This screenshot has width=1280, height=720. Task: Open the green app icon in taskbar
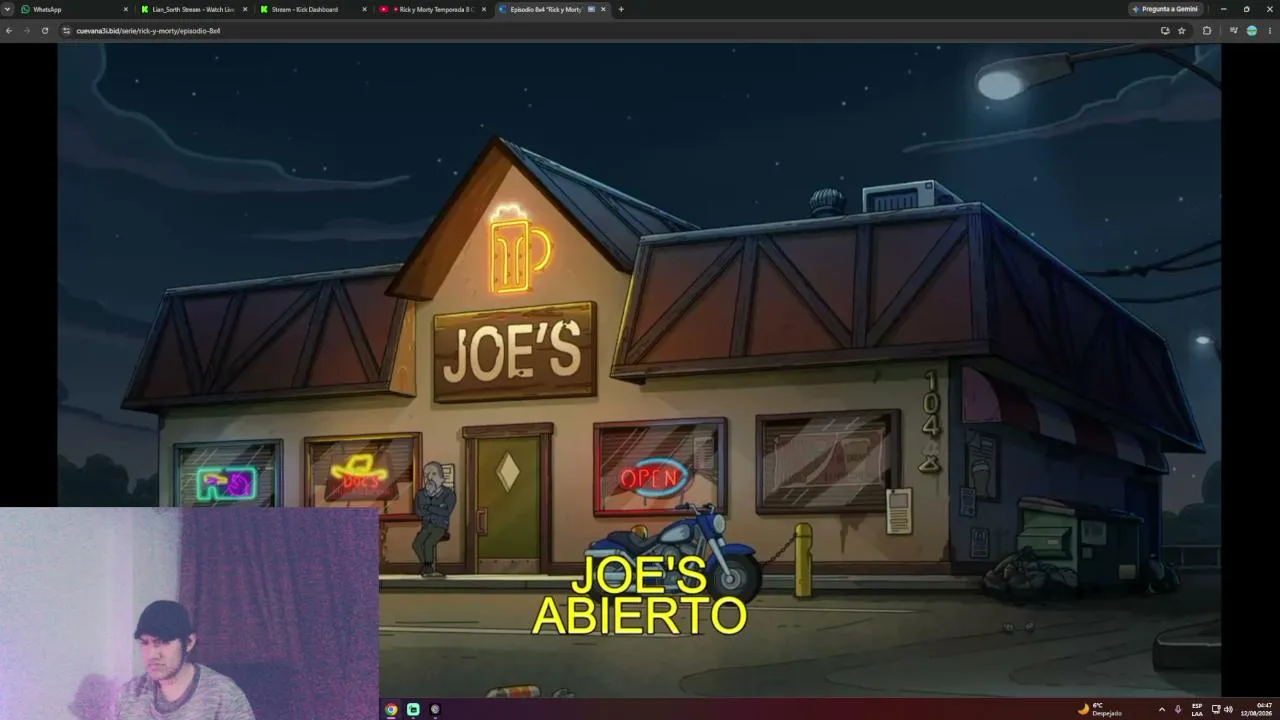pos(413,709)
